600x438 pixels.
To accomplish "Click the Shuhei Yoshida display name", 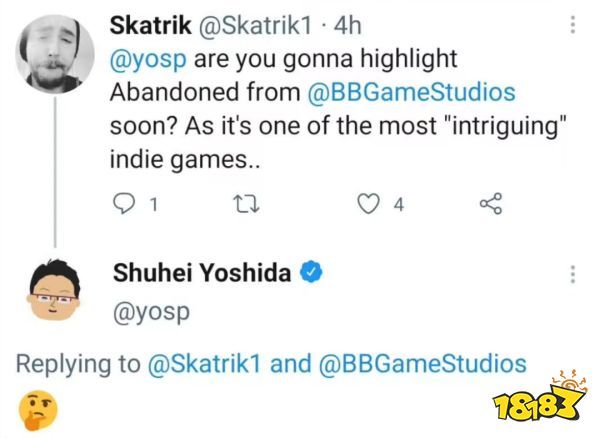I will pos(200,274).
